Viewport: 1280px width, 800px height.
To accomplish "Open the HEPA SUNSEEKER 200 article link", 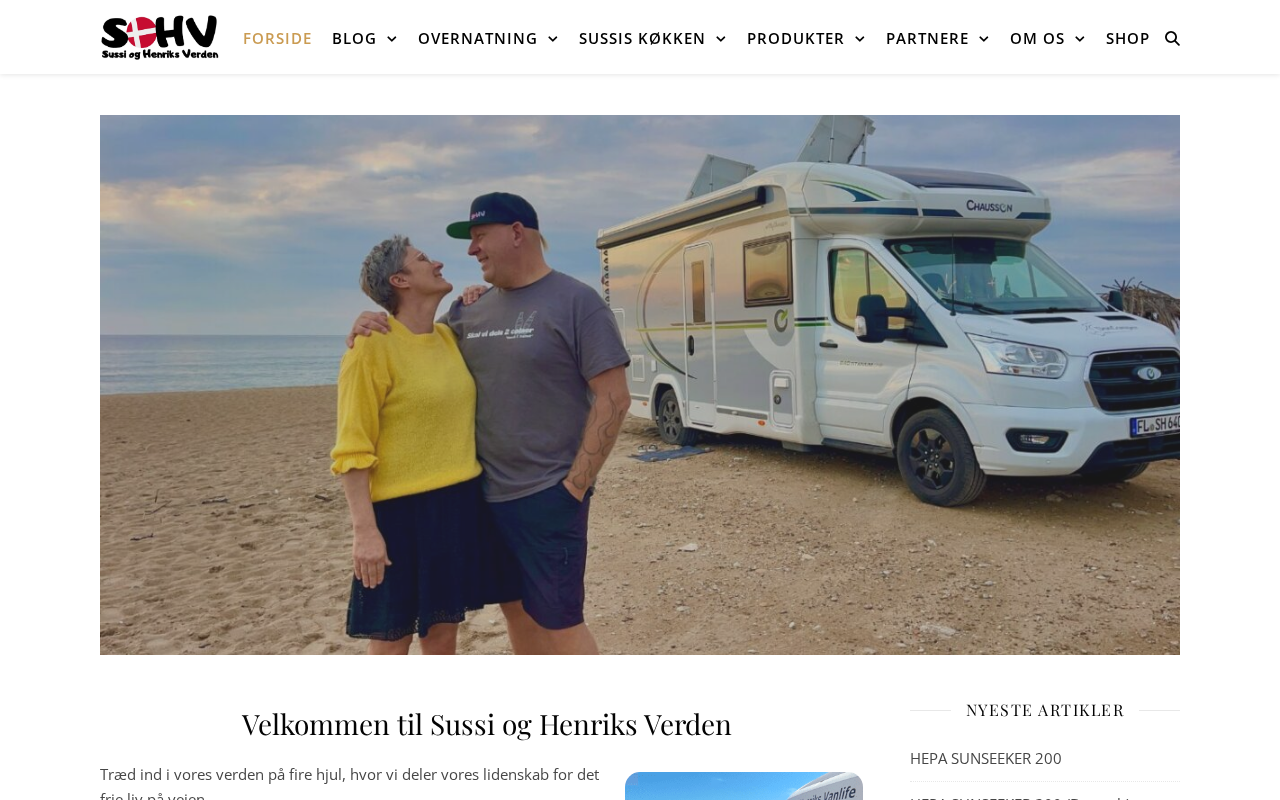I will tap(986, 758).
